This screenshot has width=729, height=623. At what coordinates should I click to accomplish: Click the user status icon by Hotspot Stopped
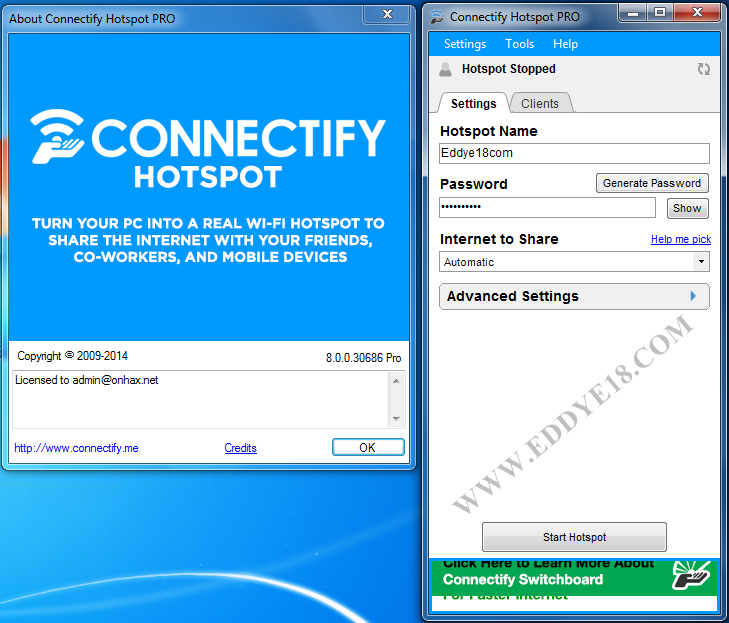click(445, 70)
